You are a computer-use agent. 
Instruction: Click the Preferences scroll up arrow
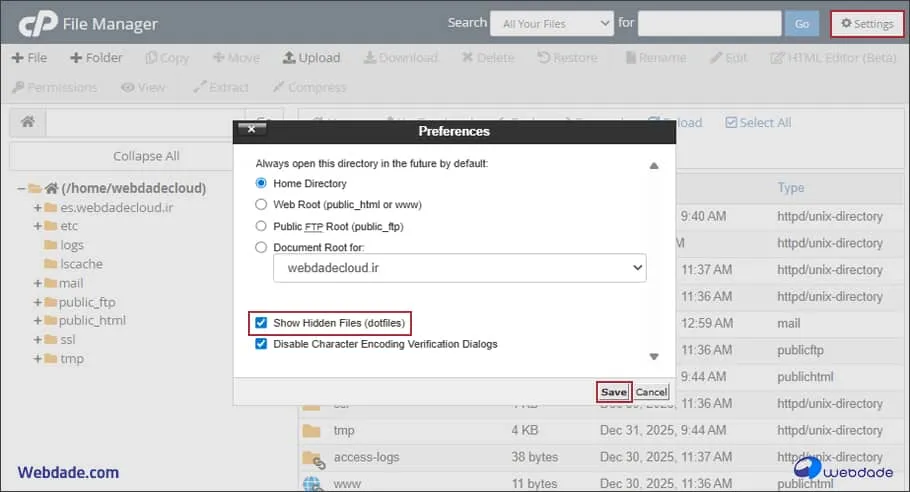coord(654,166)
